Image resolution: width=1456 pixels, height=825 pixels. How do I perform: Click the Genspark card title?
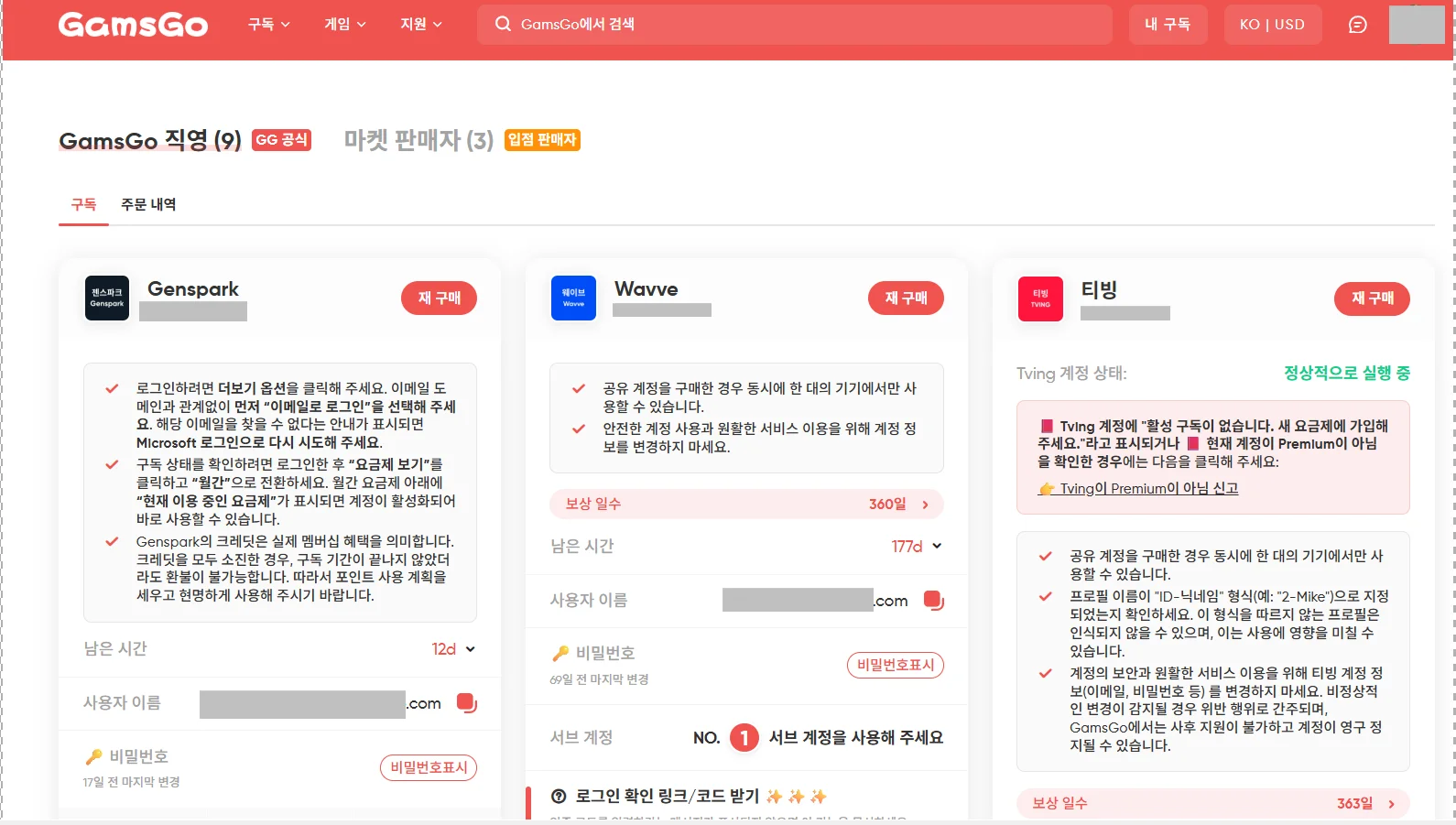click(x=193, y=289)
